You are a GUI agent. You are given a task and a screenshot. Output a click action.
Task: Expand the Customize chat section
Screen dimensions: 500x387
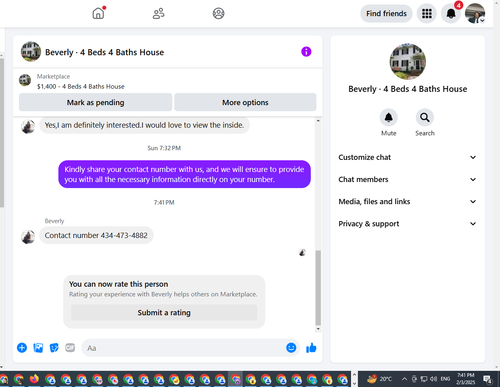[x=407, y=157]
